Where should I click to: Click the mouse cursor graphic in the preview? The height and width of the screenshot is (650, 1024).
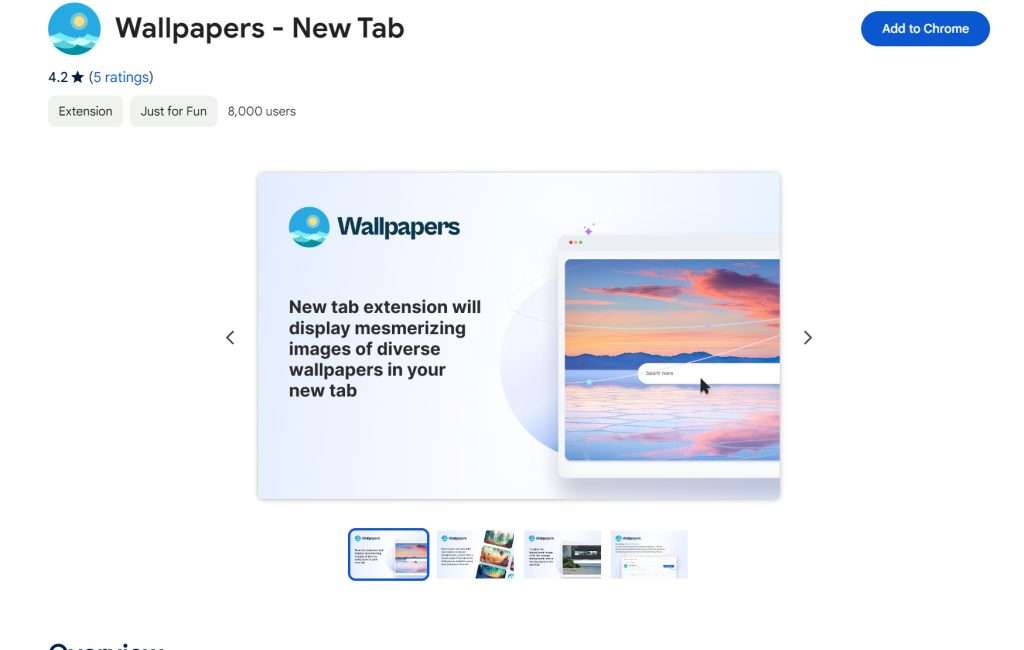pos(705,386)
